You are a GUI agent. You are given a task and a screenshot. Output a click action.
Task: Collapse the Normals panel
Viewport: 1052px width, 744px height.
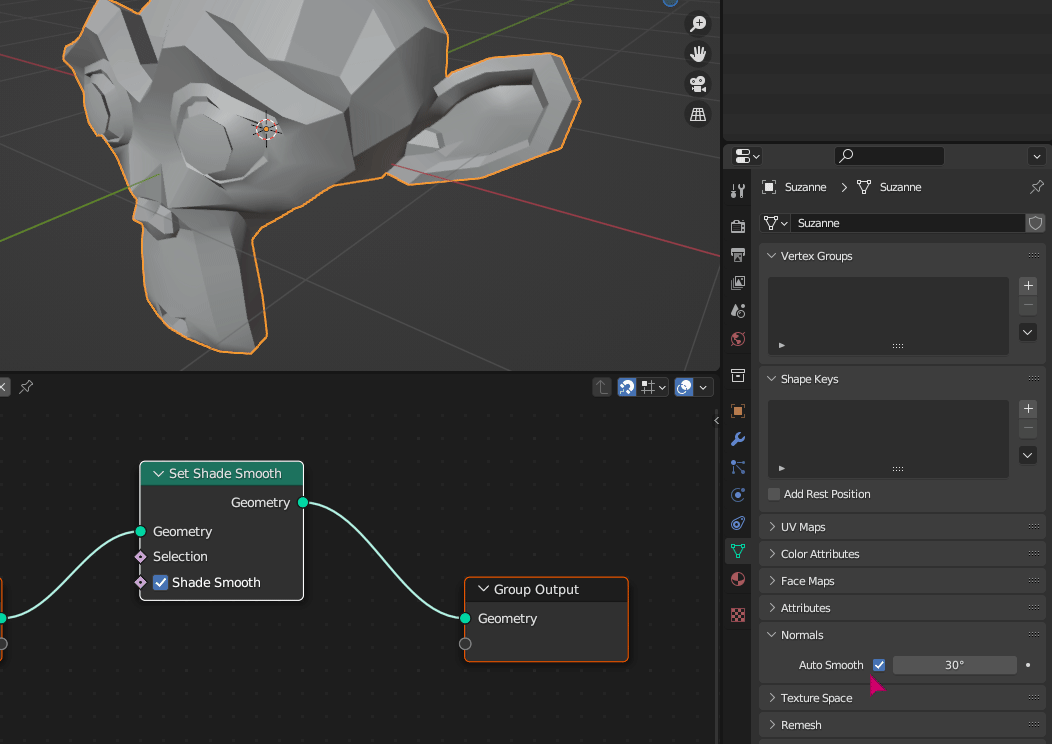[x=772, y=635]
